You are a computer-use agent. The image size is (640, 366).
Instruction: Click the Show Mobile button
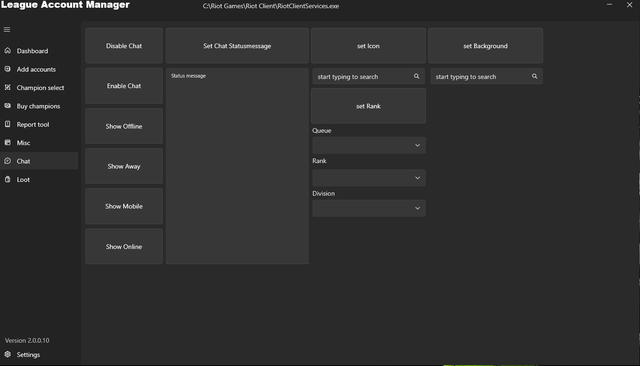click(x=124, y=206)
